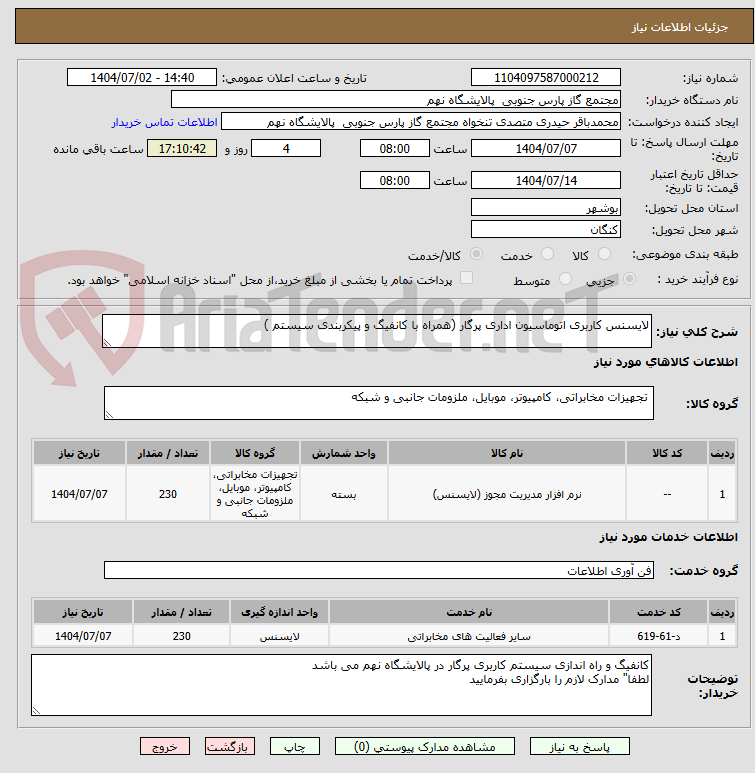
Task: Click the توضیحات خریدار notes textarea
Action: pyautogui.click(x=341, y=685)
